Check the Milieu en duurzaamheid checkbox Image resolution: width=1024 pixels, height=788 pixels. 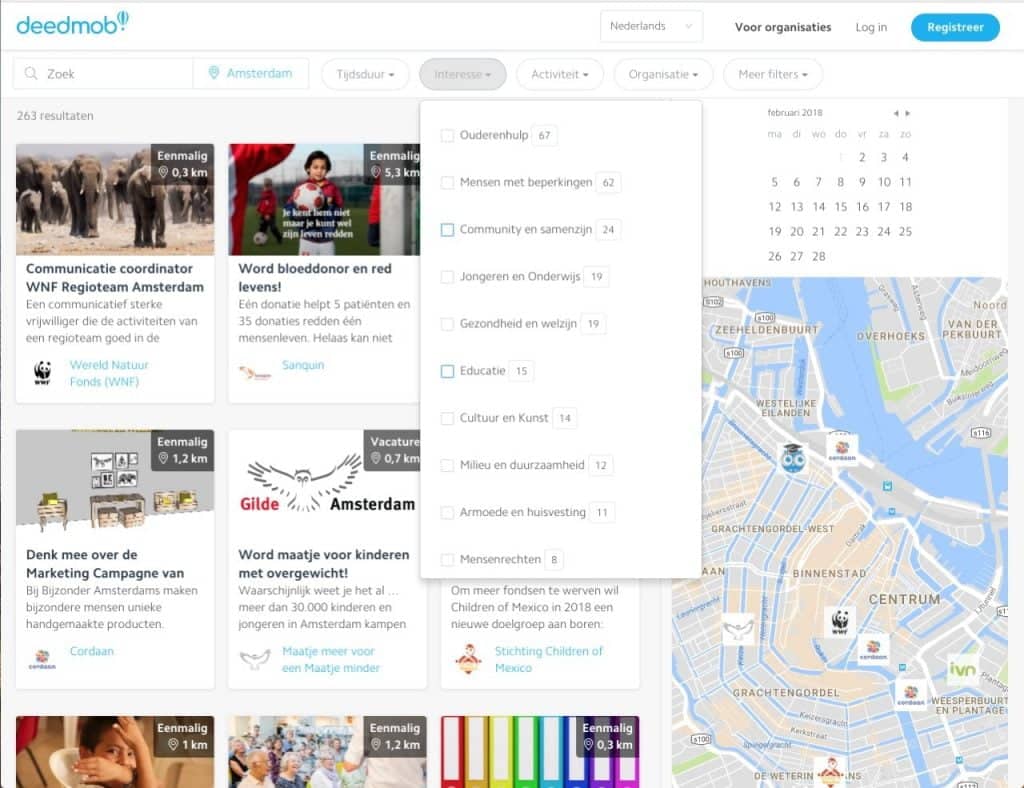tap(447, 465)
